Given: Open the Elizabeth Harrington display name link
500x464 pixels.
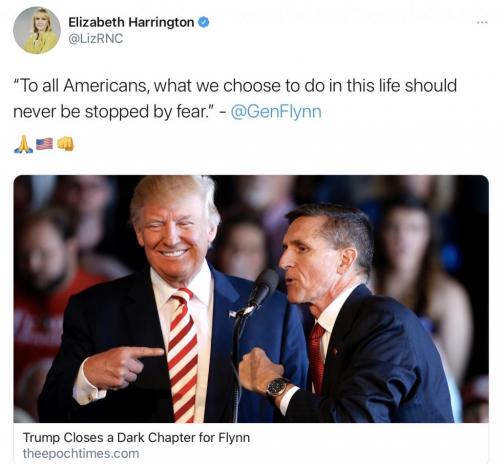Looking at the screenshot, I should 131,22.
